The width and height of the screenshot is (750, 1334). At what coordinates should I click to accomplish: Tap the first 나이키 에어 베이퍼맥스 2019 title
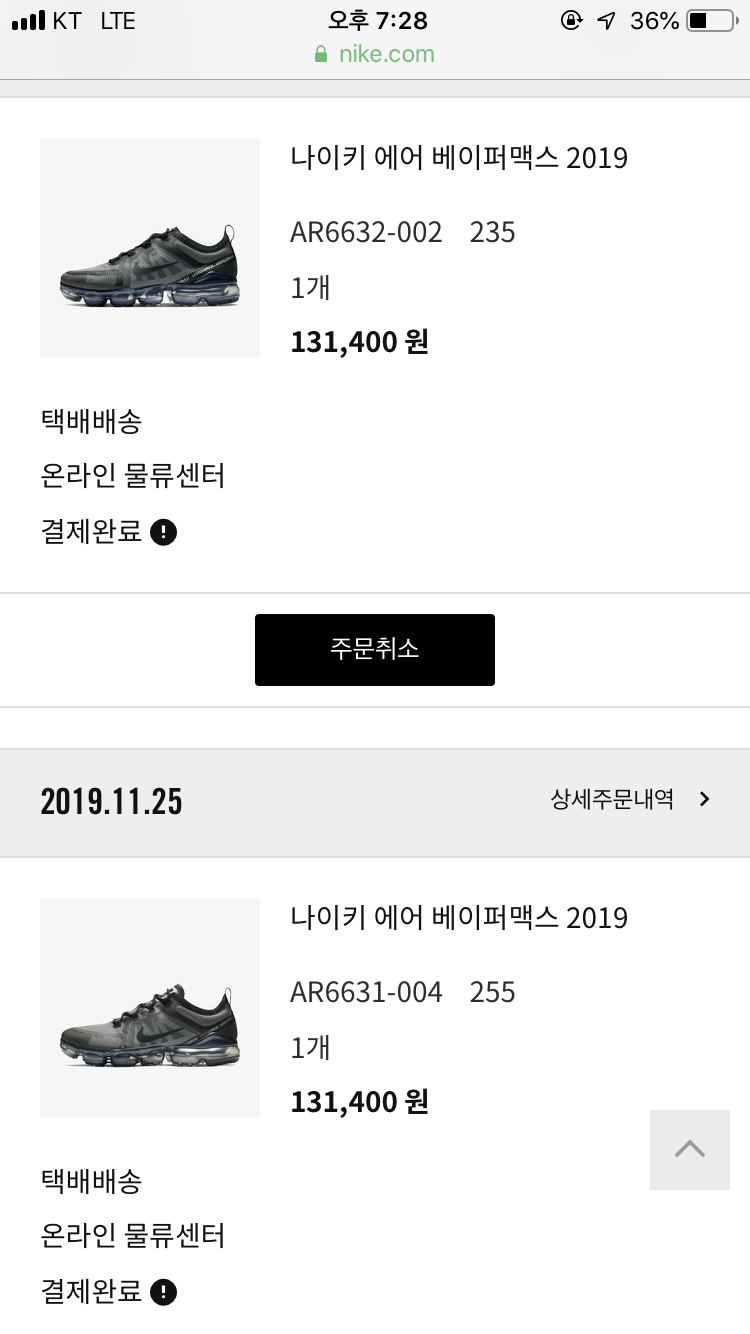click(459, 158)
